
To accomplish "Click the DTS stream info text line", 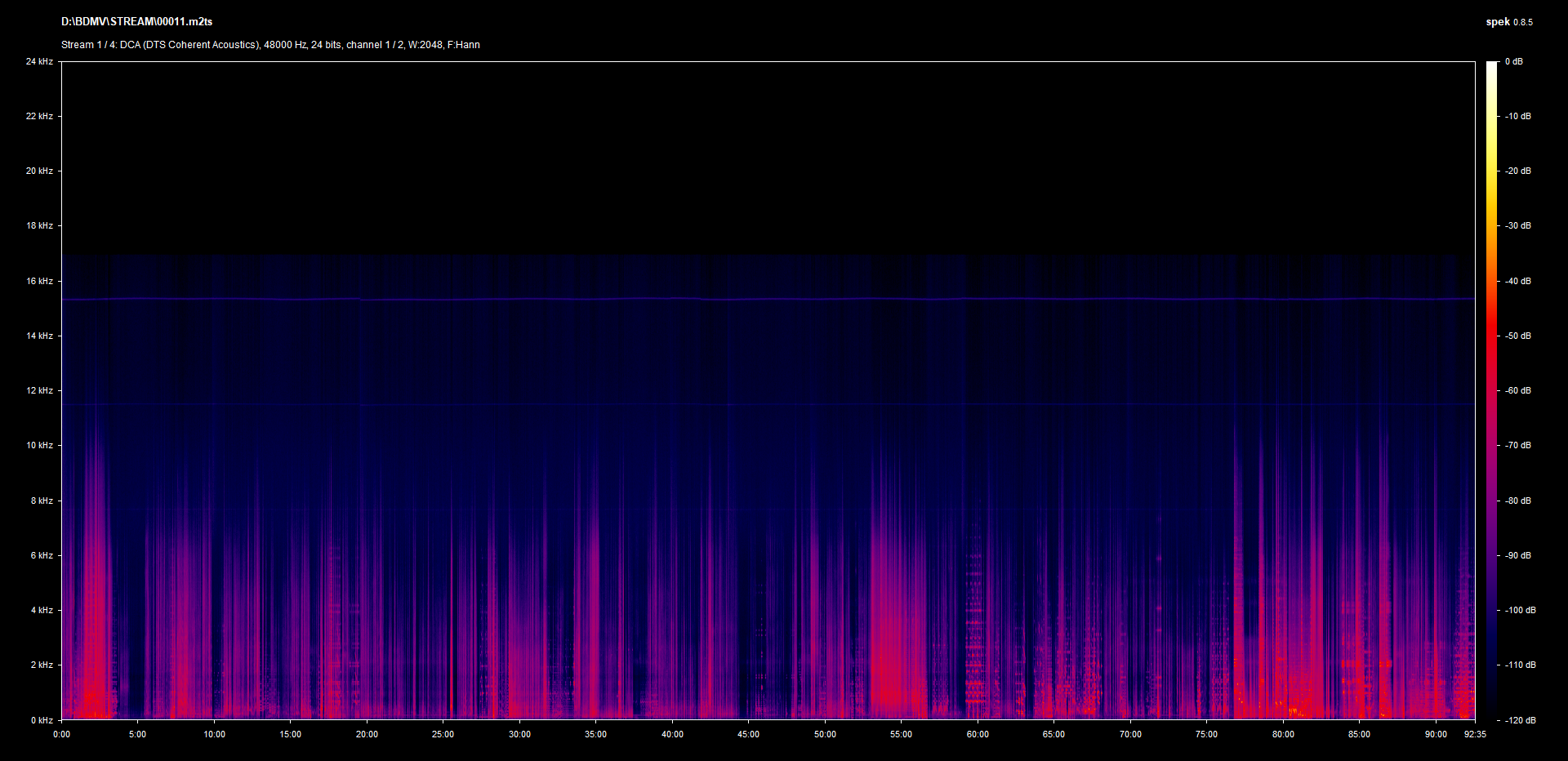I will click(270, 45).
